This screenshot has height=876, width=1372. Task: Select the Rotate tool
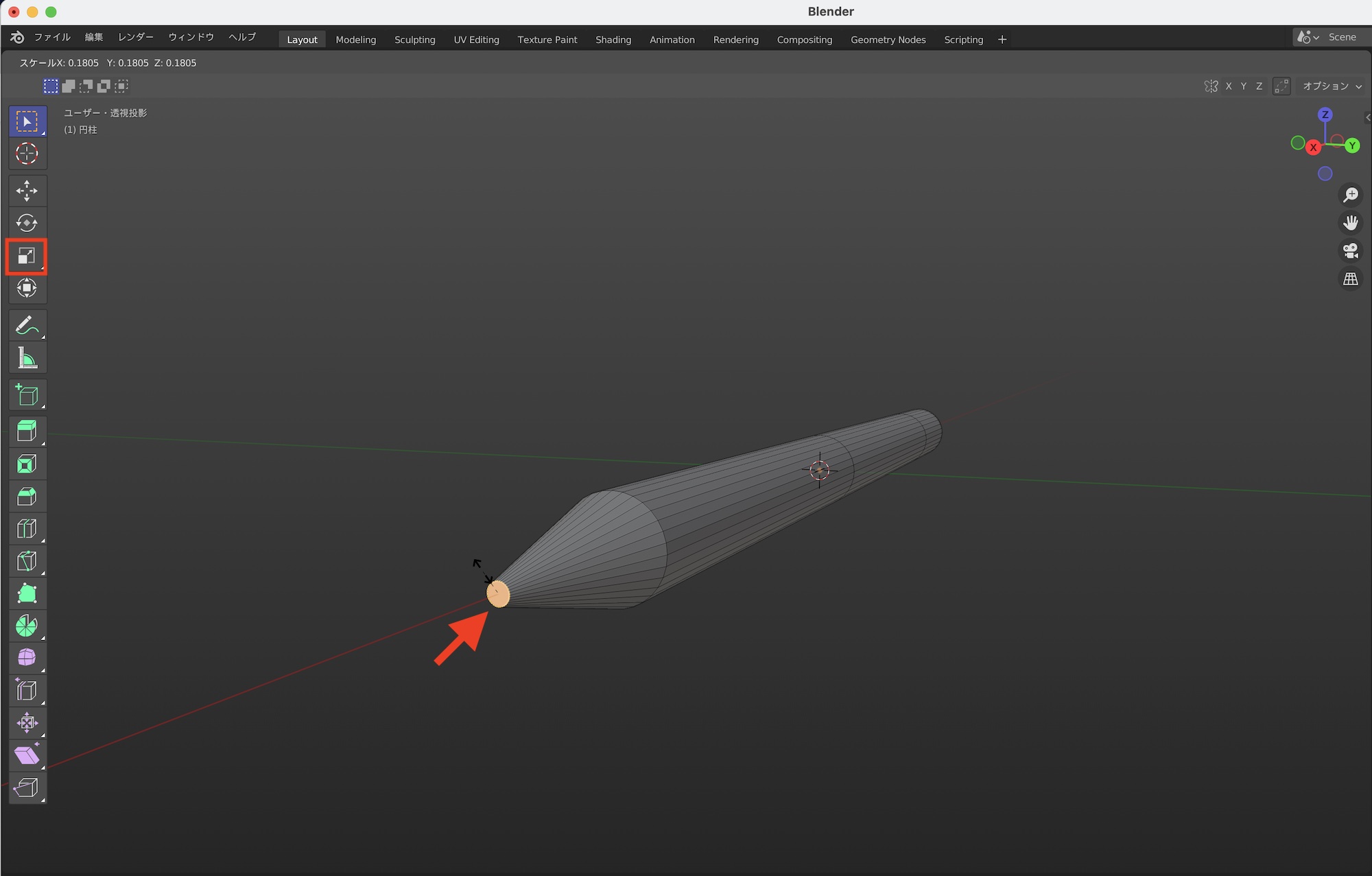pyautogui.click(x=27, y=223)
